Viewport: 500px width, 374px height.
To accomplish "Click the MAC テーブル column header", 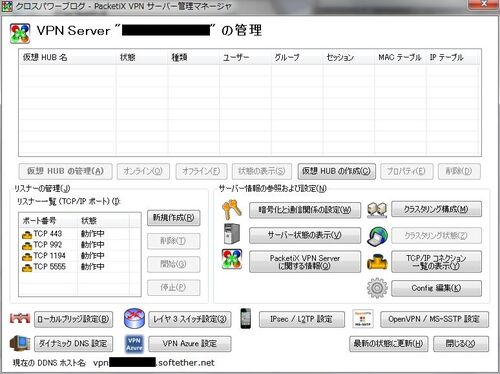I will 400,57.
